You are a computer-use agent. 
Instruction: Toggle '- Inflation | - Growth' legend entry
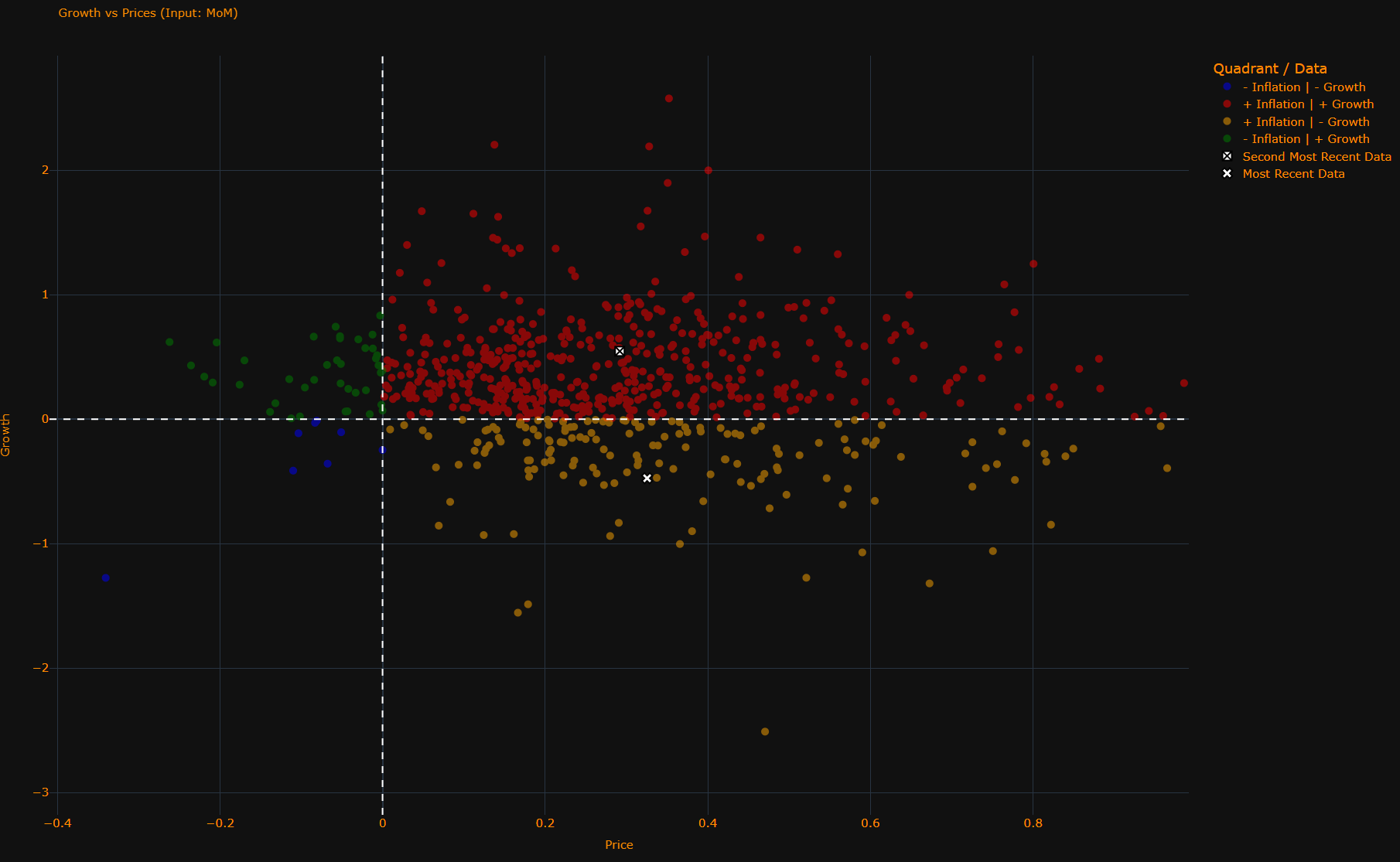(x=1303, y=87)
